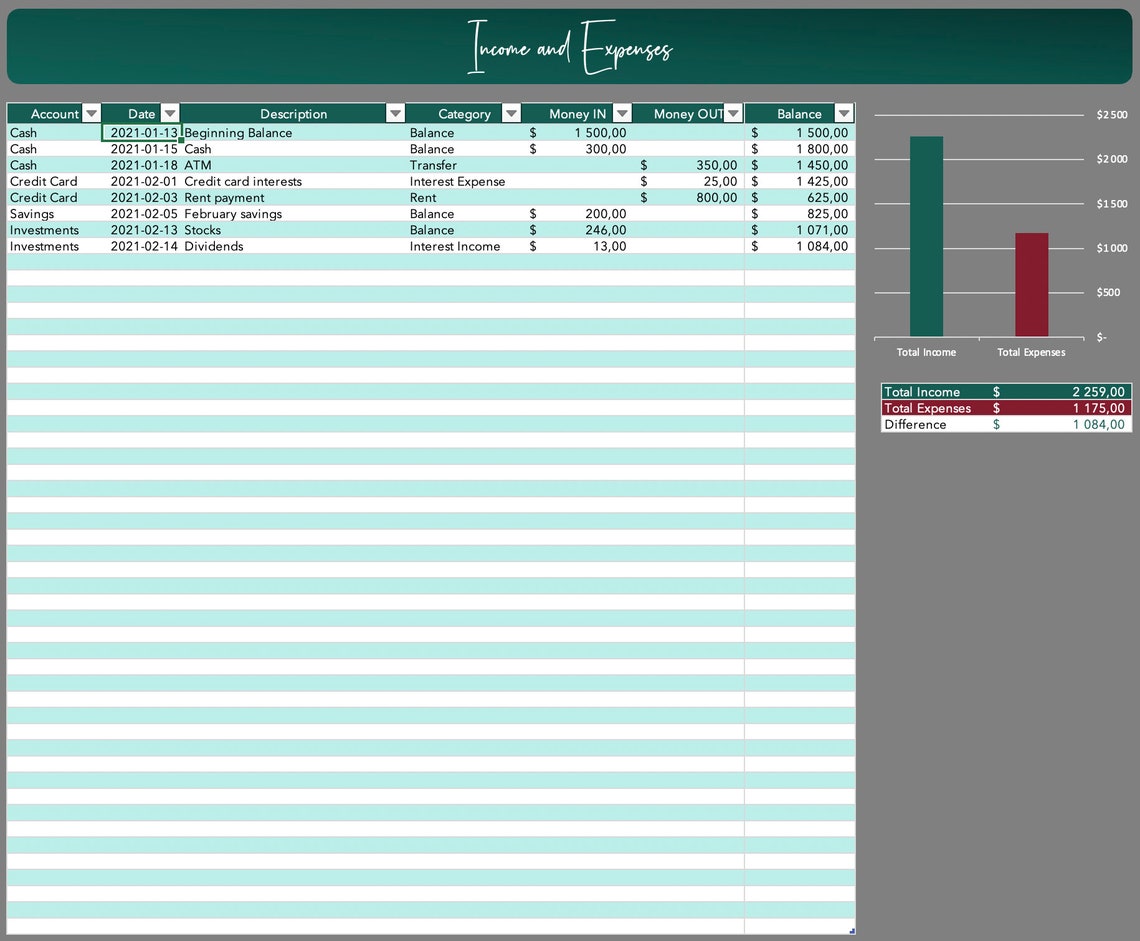Open the Account column filter
This screenshot has width=1140, height=941.
[91, 113]
